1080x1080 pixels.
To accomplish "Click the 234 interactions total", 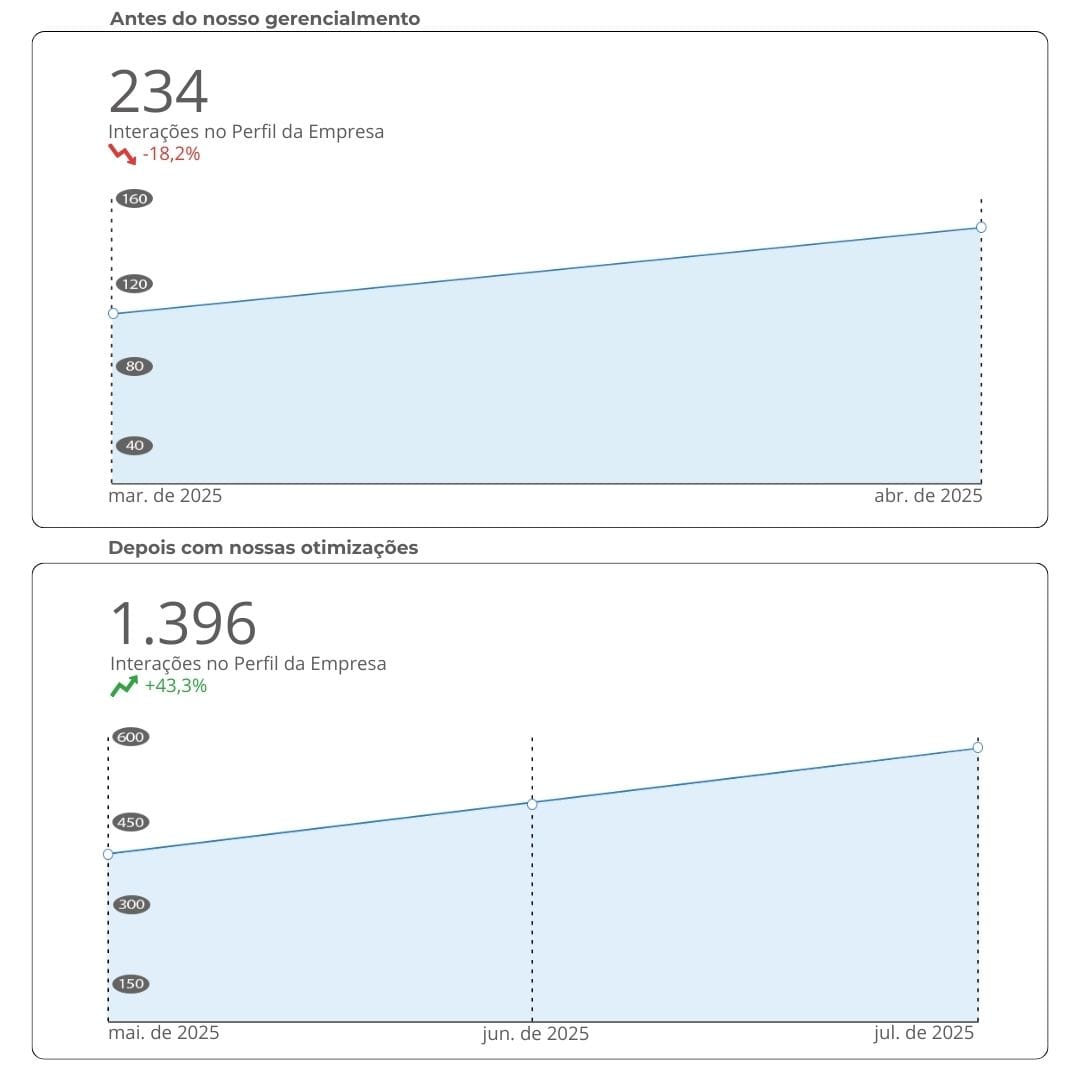I will tap(158, 92).
